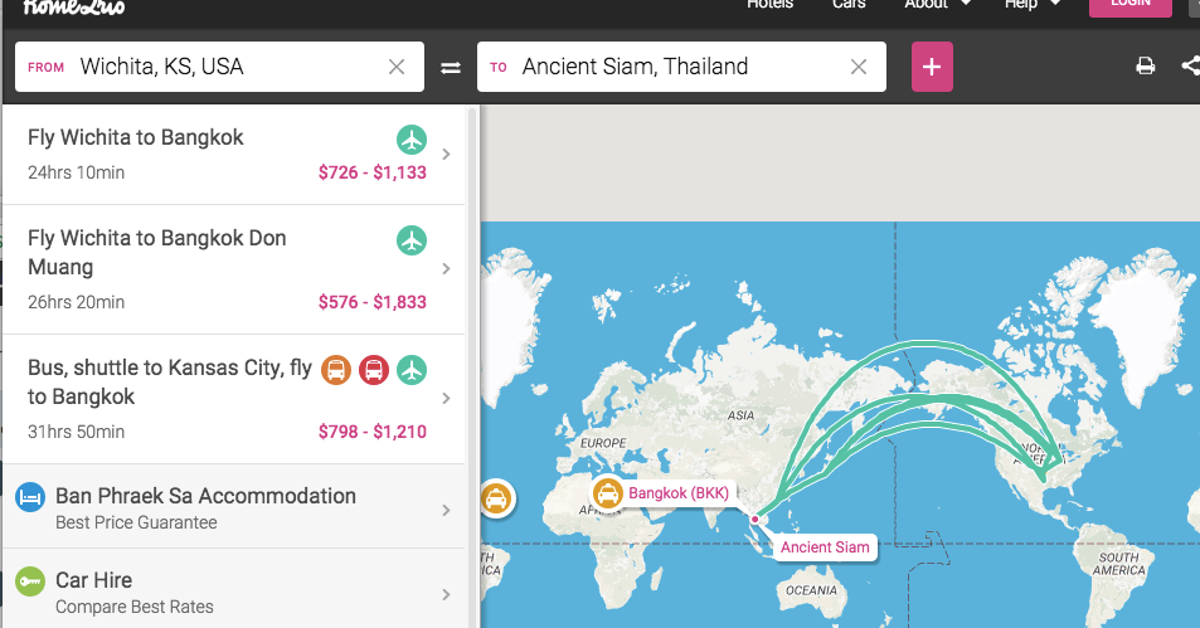Click taxi icon beside Bangkok (BKK) label
The image size is (1200, 628).
608,493
